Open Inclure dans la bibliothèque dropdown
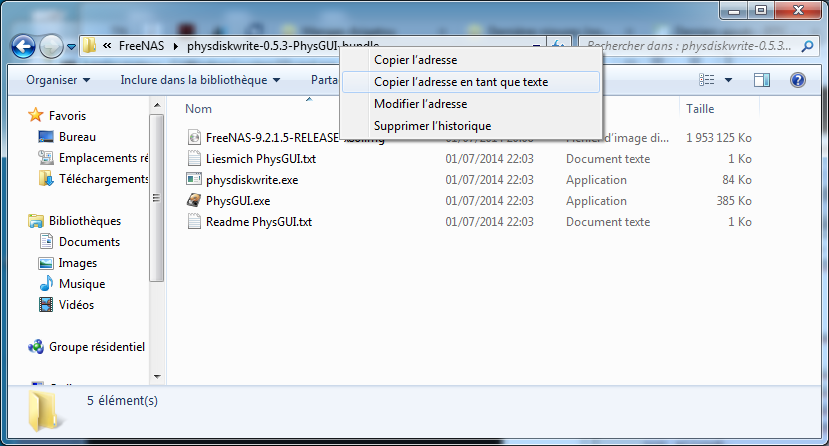The image size is (829, 446). (x=200, y=80)
